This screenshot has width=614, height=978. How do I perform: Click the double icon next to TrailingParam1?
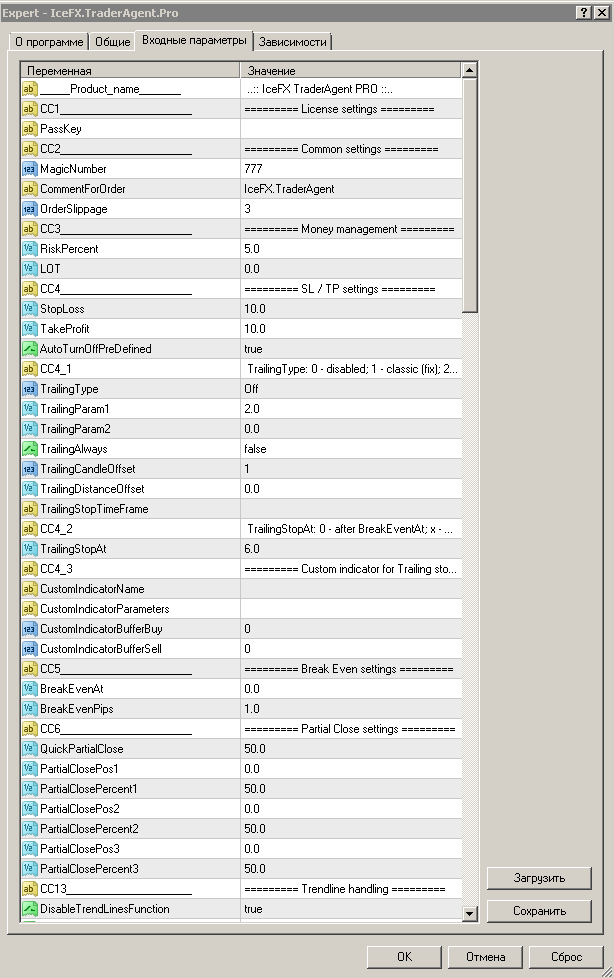[29, 409]
